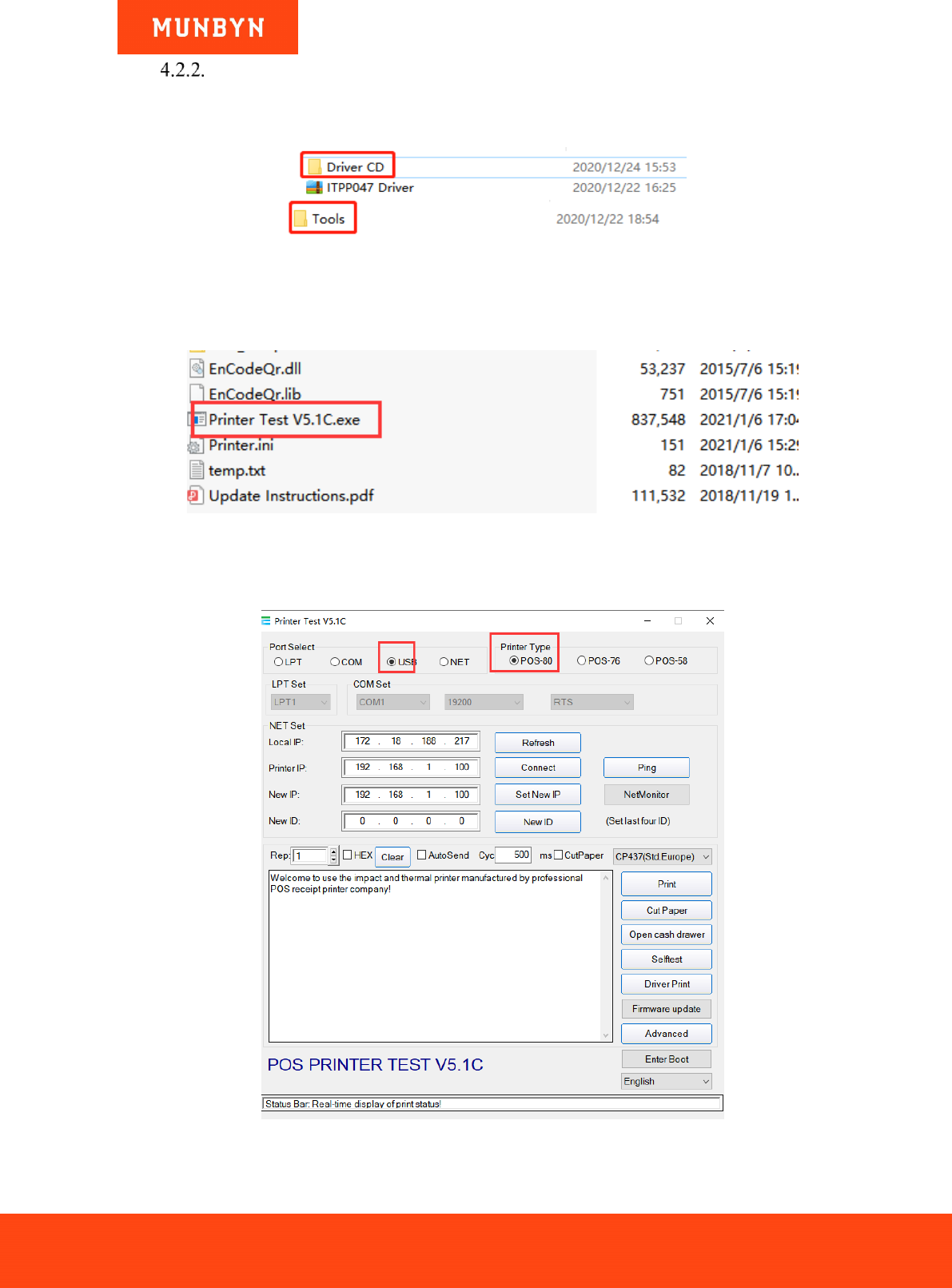Select the Printer.ini settings file icon
This screenshot has width=952, height=1288.
(196, 445)
